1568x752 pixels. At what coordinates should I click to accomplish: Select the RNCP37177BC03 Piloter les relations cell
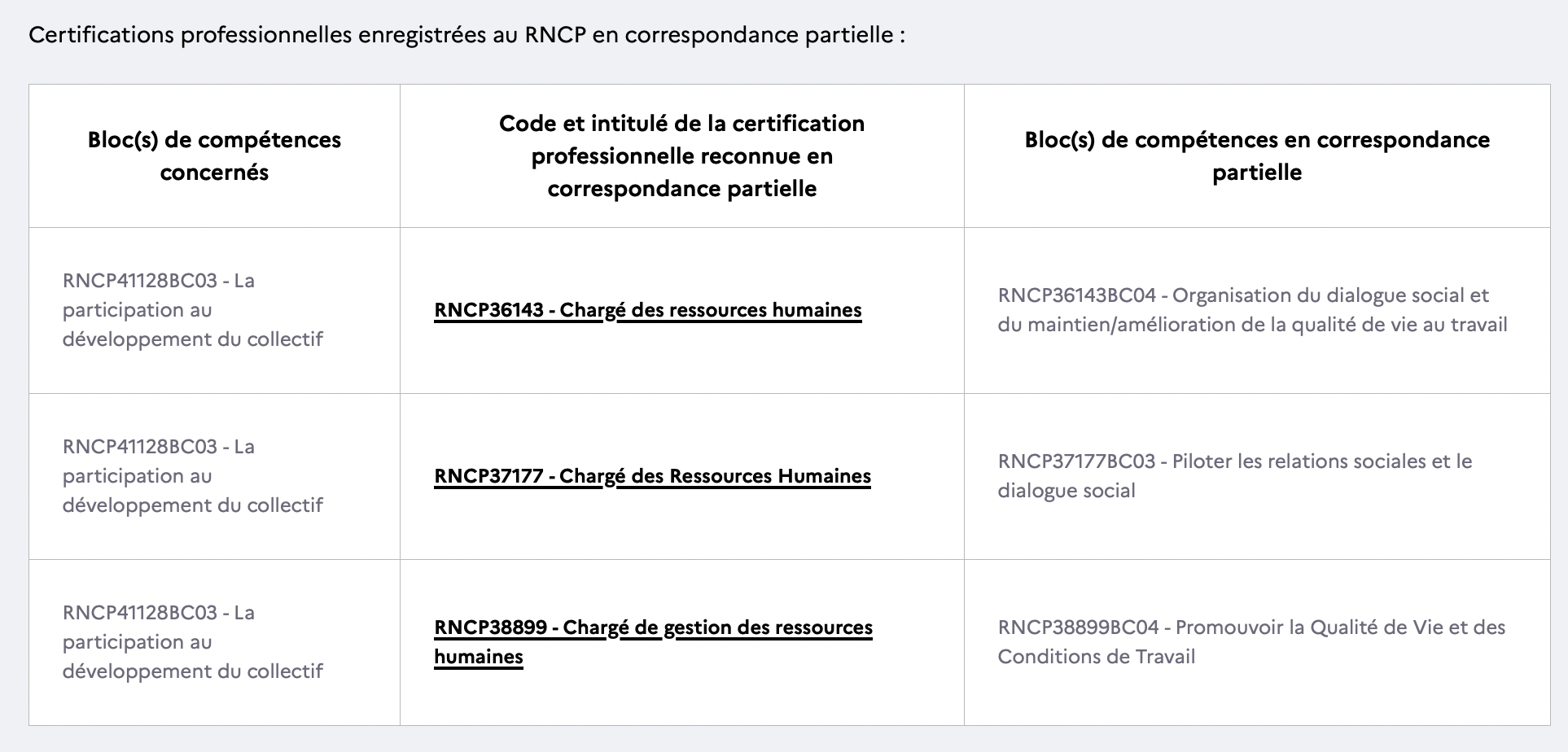pyautogui.click(x=1235, y=476)
